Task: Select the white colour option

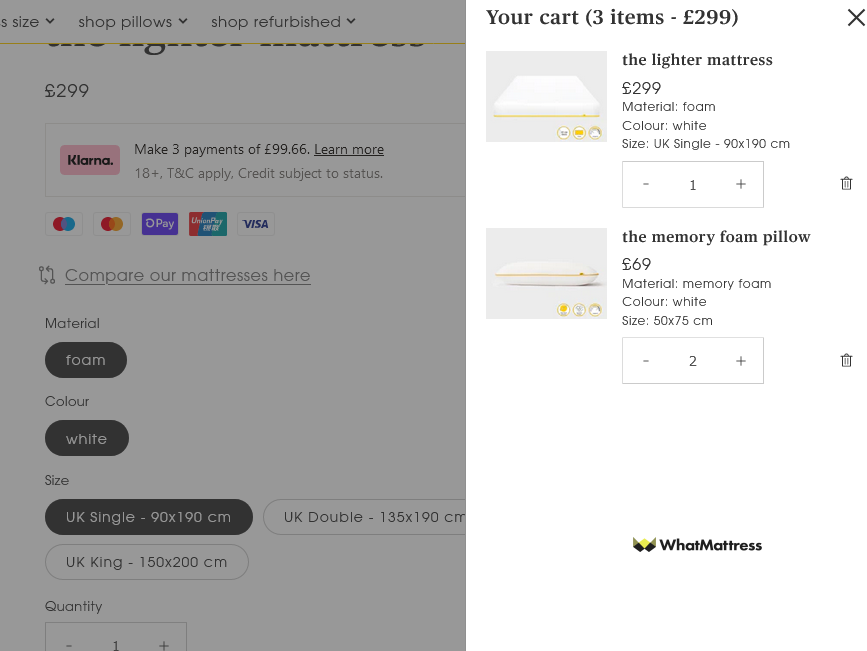Action: pyautogui.click(x=87, y=439)
